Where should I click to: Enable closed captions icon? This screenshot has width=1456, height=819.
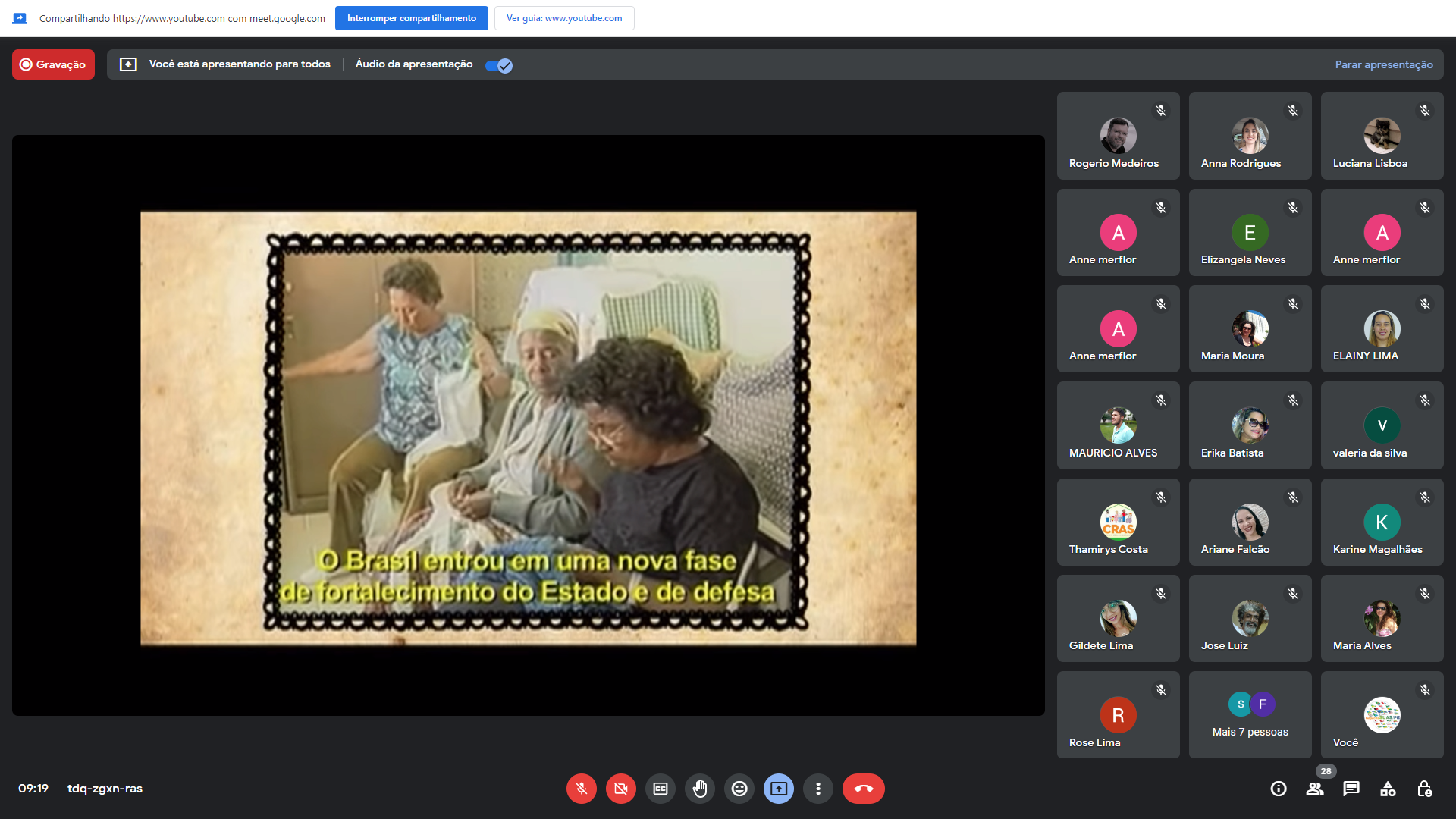[x=660, y=789]
